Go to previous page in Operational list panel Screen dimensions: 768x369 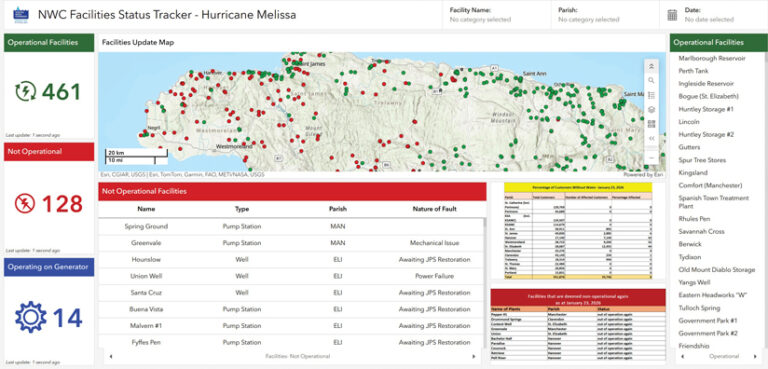pos(682,356)
